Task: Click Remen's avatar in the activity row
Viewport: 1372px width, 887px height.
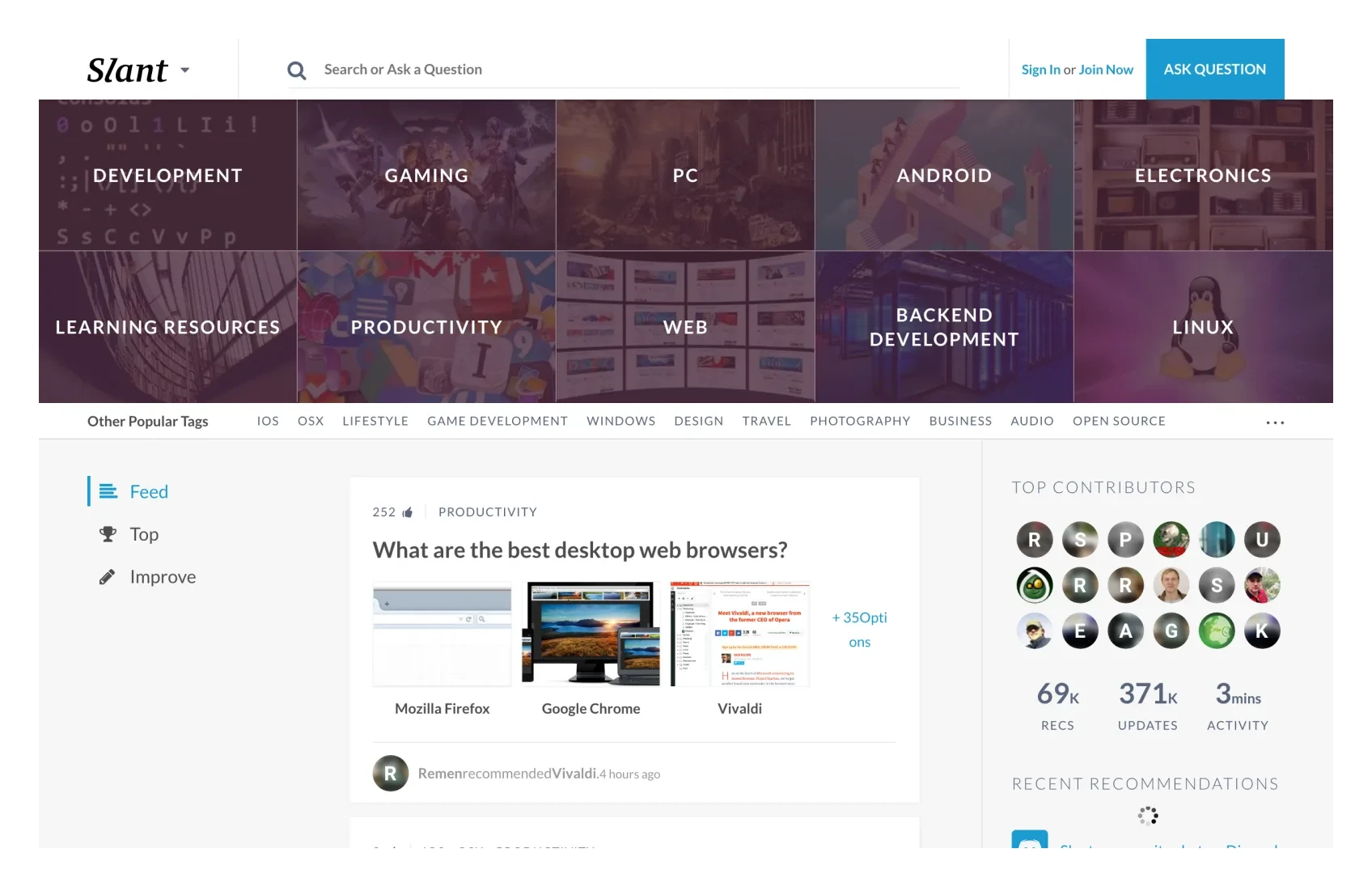Action: 390,773
